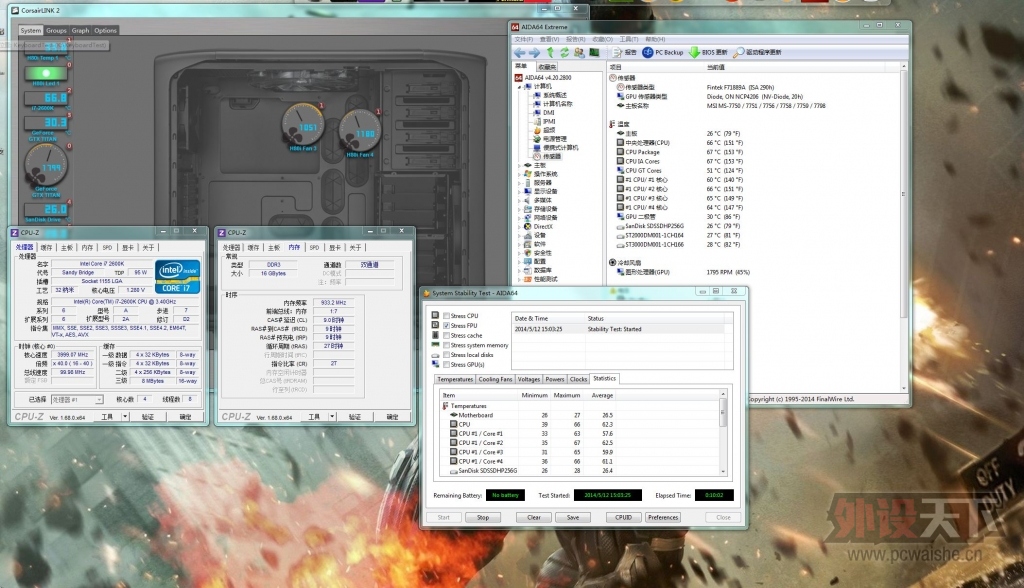Open the 工具 dropdown arrow in left CPU-Z
1024x588 pixels.
(125, 416)
